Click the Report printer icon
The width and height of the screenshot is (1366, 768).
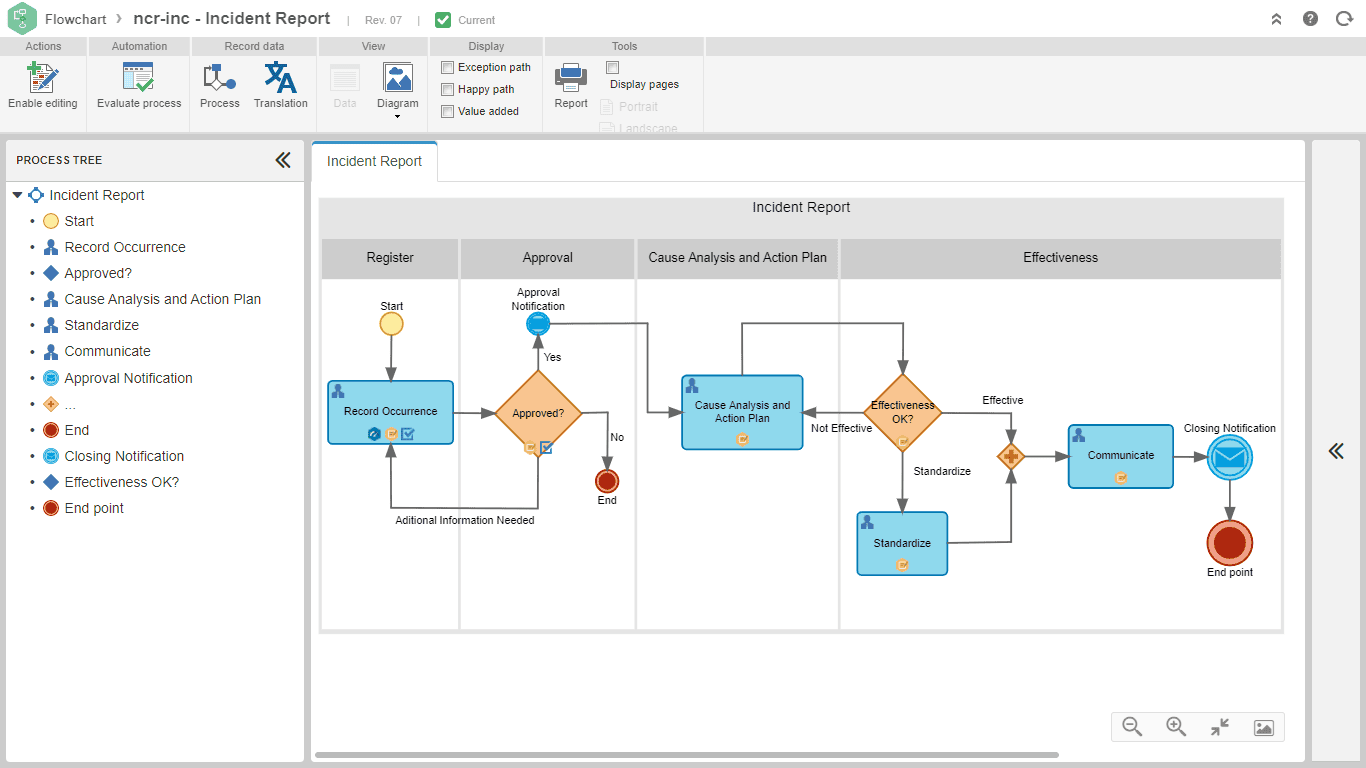[x=571, y=78]
